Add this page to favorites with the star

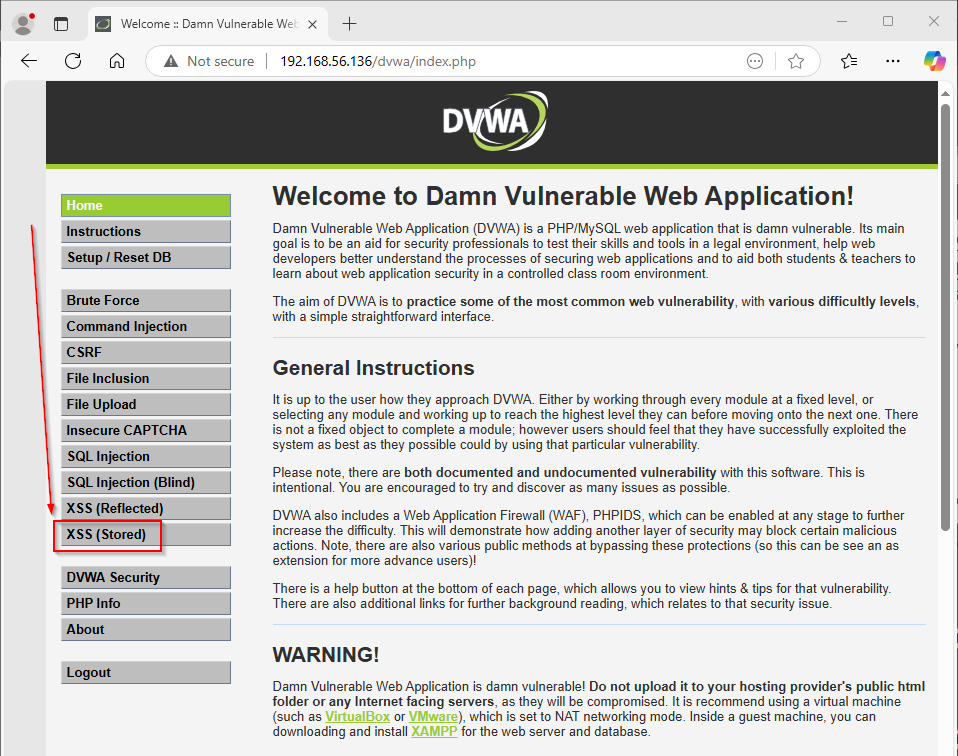click(x=795, y=61)
